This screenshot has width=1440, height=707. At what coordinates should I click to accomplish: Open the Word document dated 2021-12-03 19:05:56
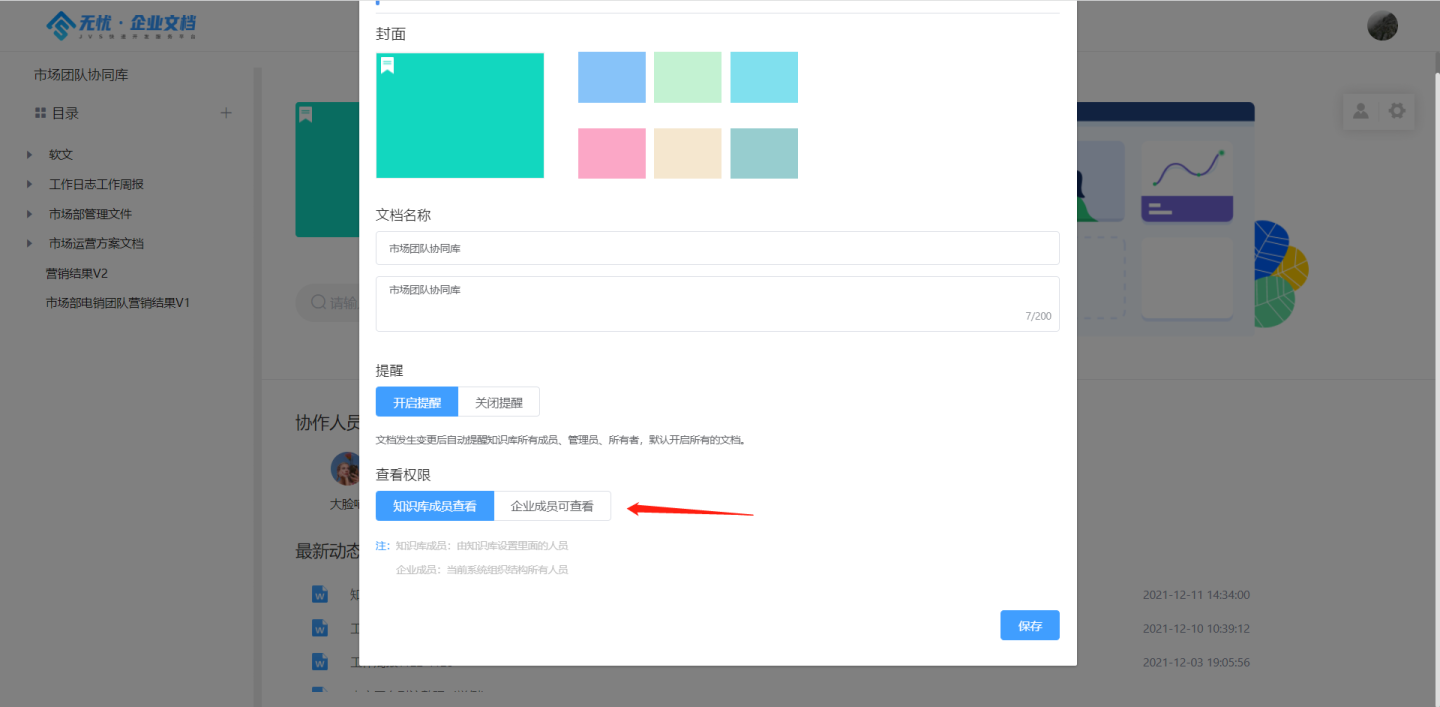point(320,662)
